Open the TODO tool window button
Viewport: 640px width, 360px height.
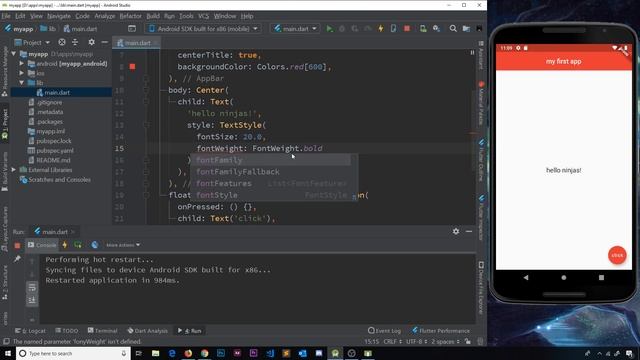click(67, 331)
